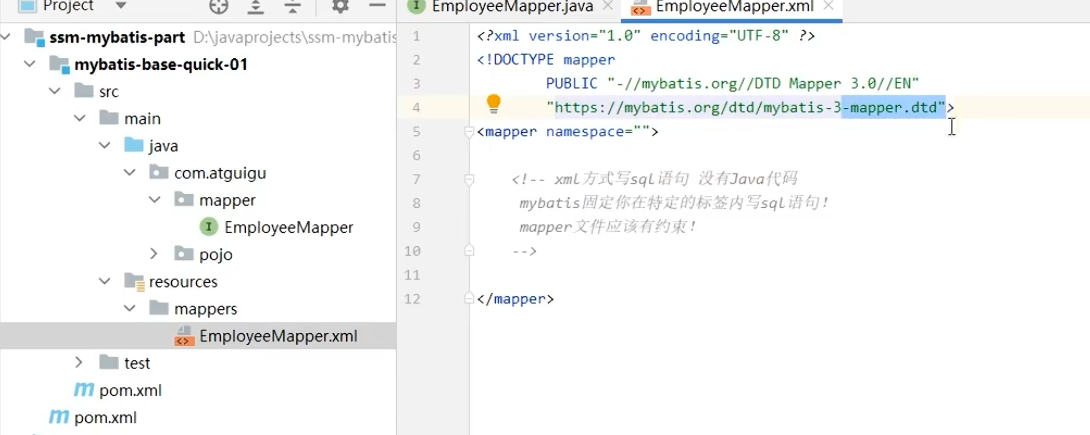The width and height of the screenshot is (1090, 435).
Task: Select the resources folder
Action: click(183, 281)
